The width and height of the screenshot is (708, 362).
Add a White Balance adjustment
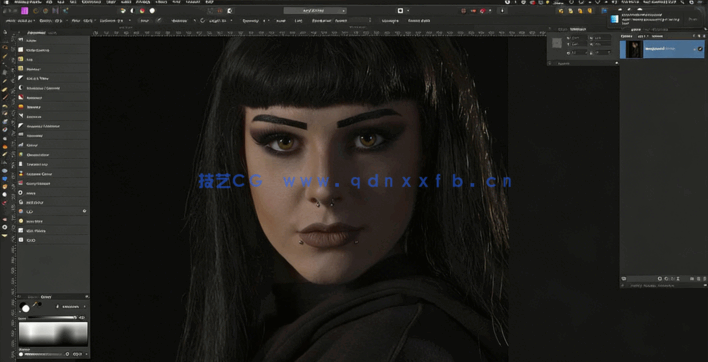[53, 50]
